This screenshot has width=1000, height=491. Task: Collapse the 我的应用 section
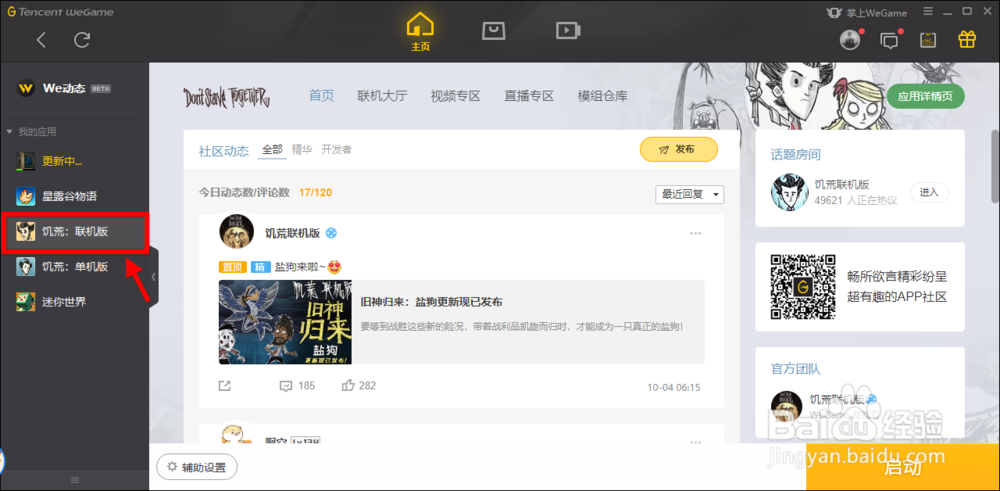click(x=9, y=131)
